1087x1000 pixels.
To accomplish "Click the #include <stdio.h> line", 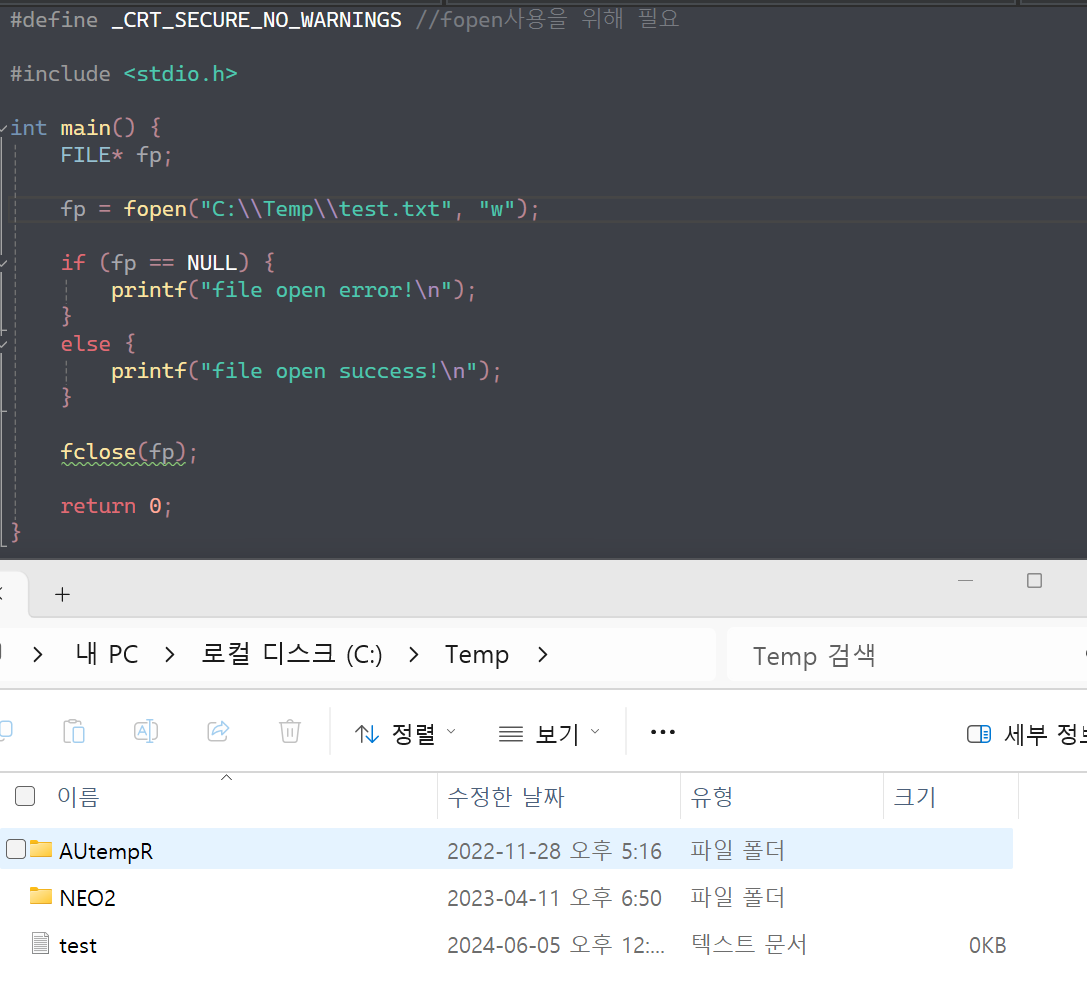I will pos(124,74).
